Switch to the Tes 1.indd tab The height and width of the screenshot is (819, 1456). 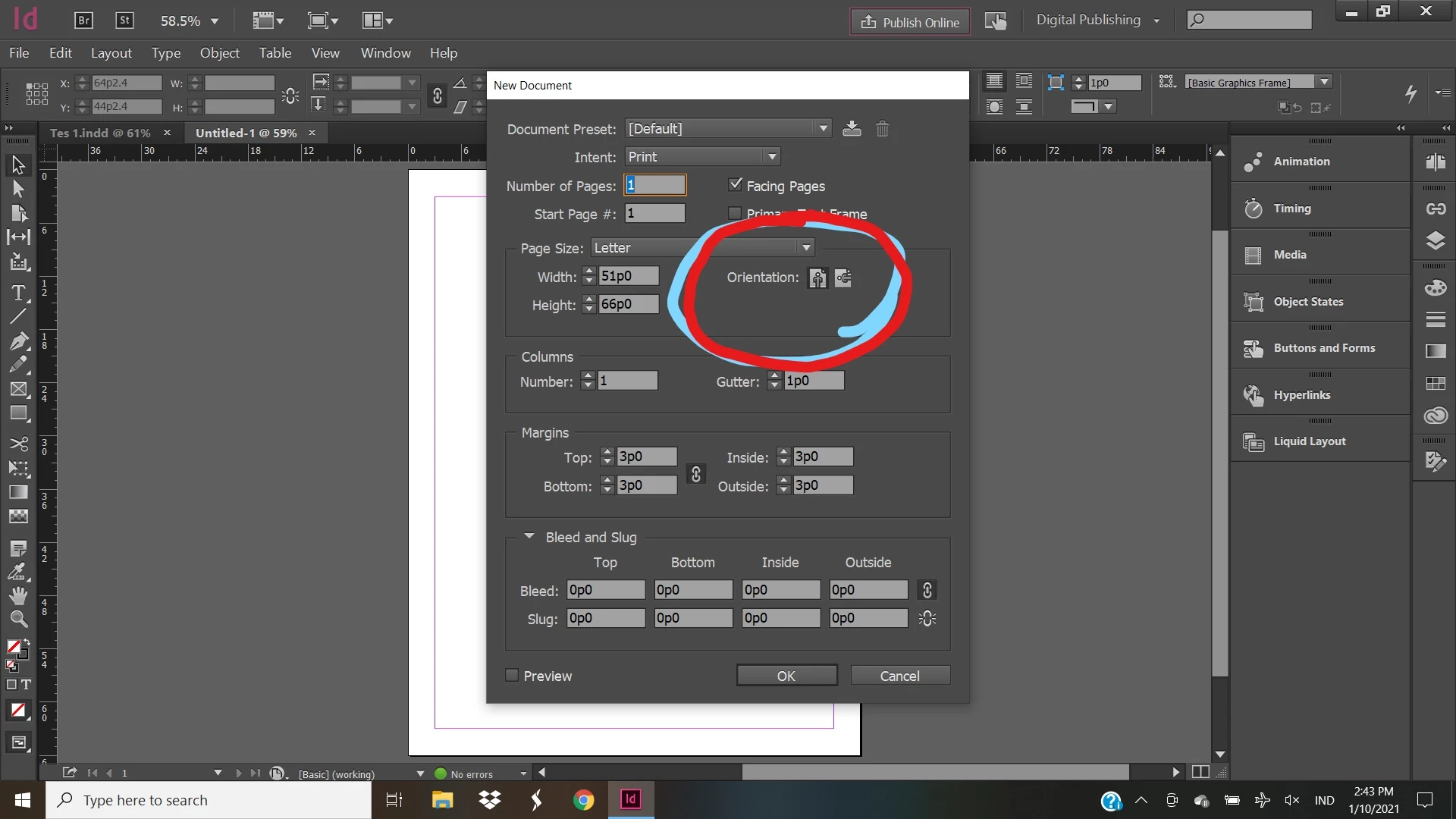[x=100, y=133]
